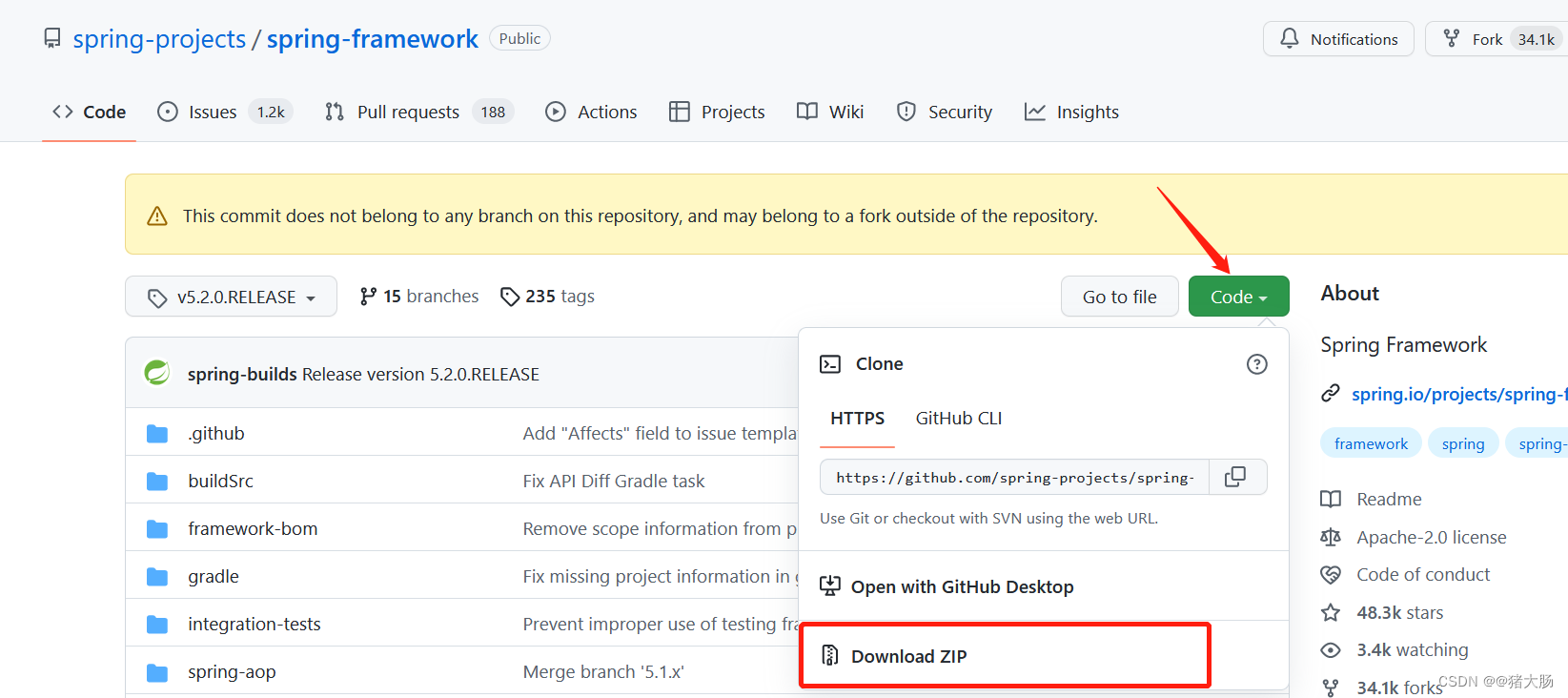Click the Go to file button
The width and height of the screenshot is (1568, 698).
[1119, 297]
